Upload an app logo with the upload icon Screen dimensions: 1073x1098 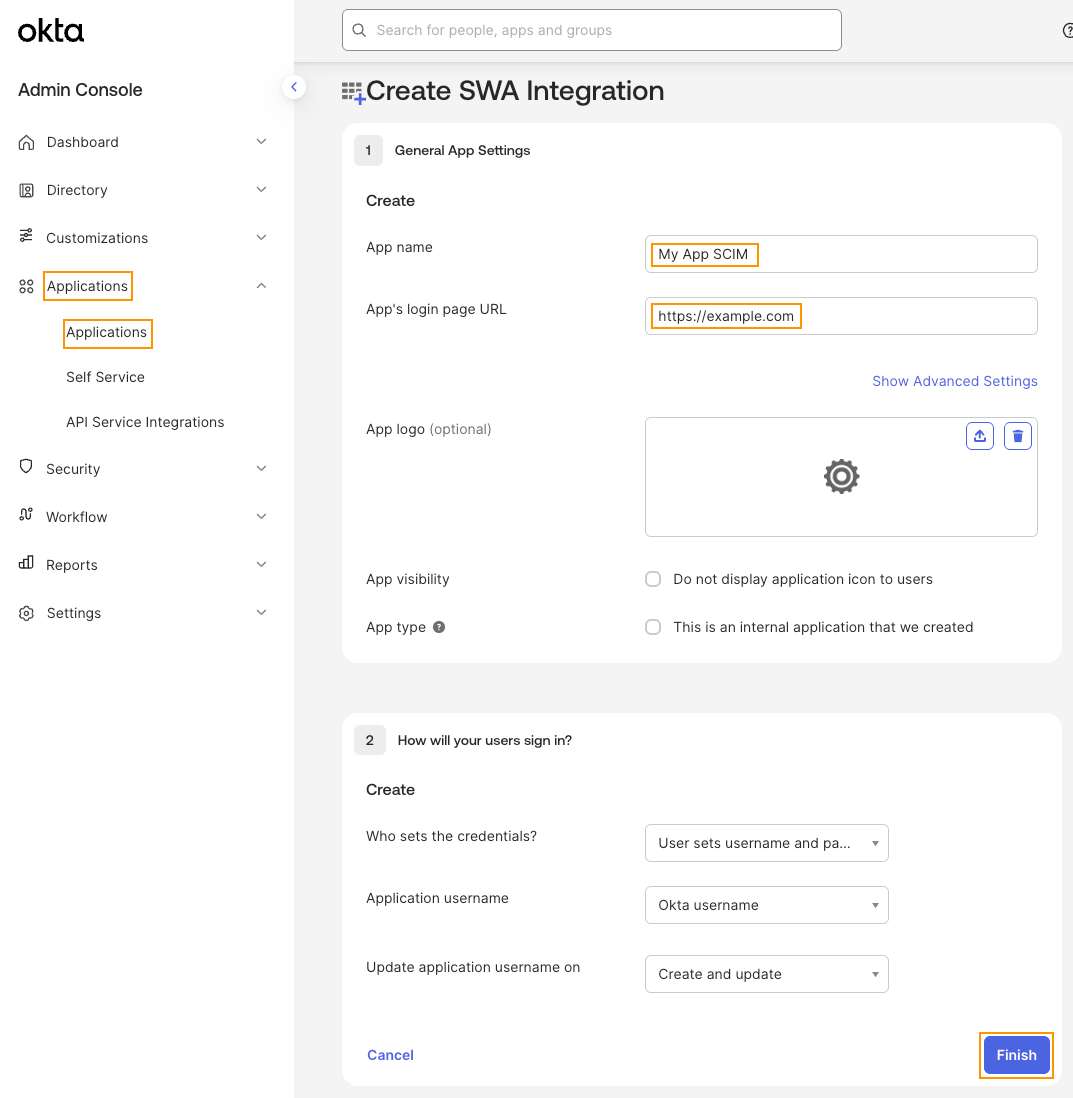[980, 436]
